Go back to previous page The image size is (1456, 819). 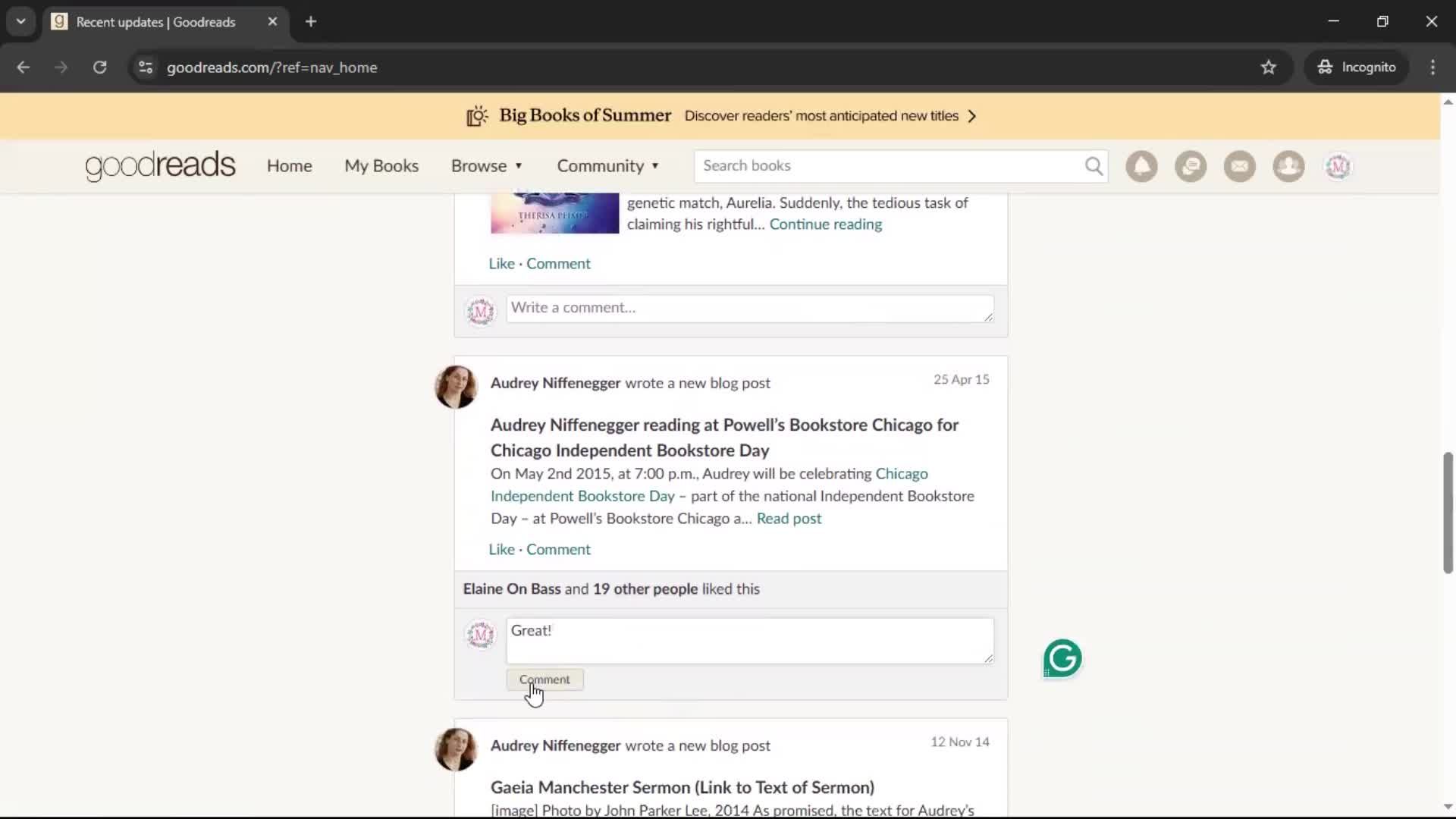pyautogui.click(x=23, y=67)
